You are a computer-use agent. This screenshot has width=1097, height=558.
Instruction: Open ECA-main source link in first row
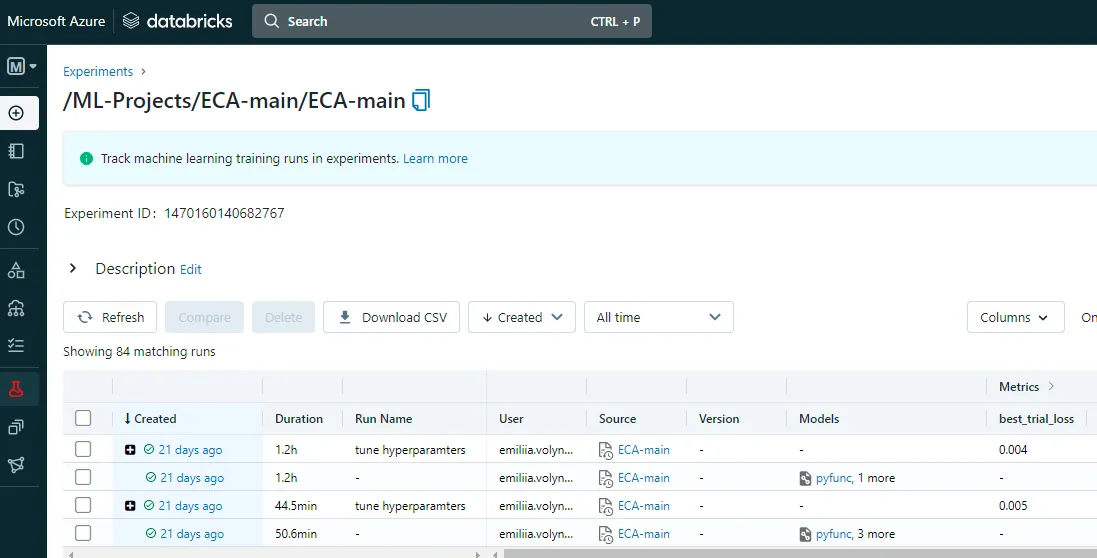[x=644, y=450]
